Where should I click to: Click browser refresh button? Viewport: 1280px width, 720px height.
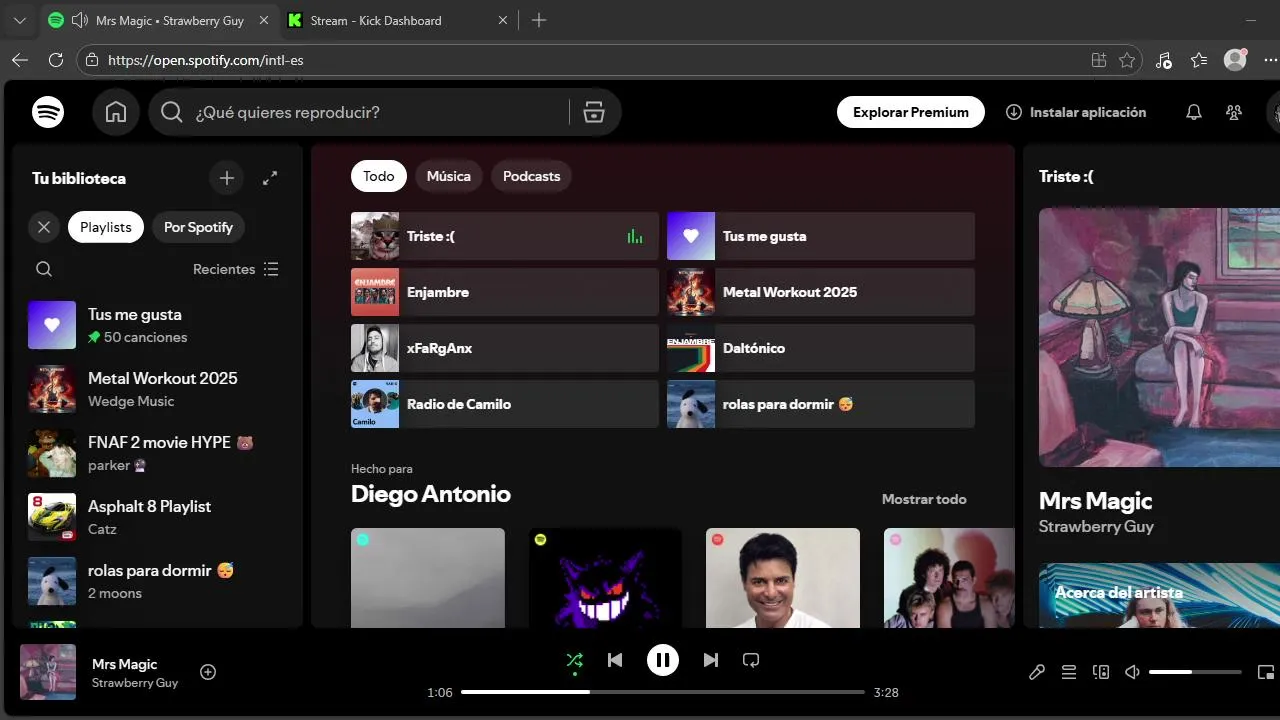56,60
